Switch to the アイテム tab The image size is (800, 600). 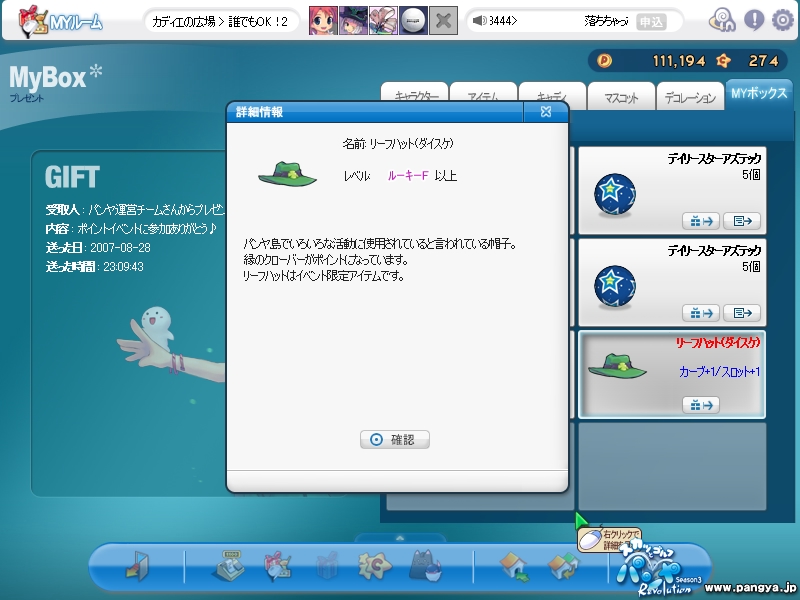(483, 95)
